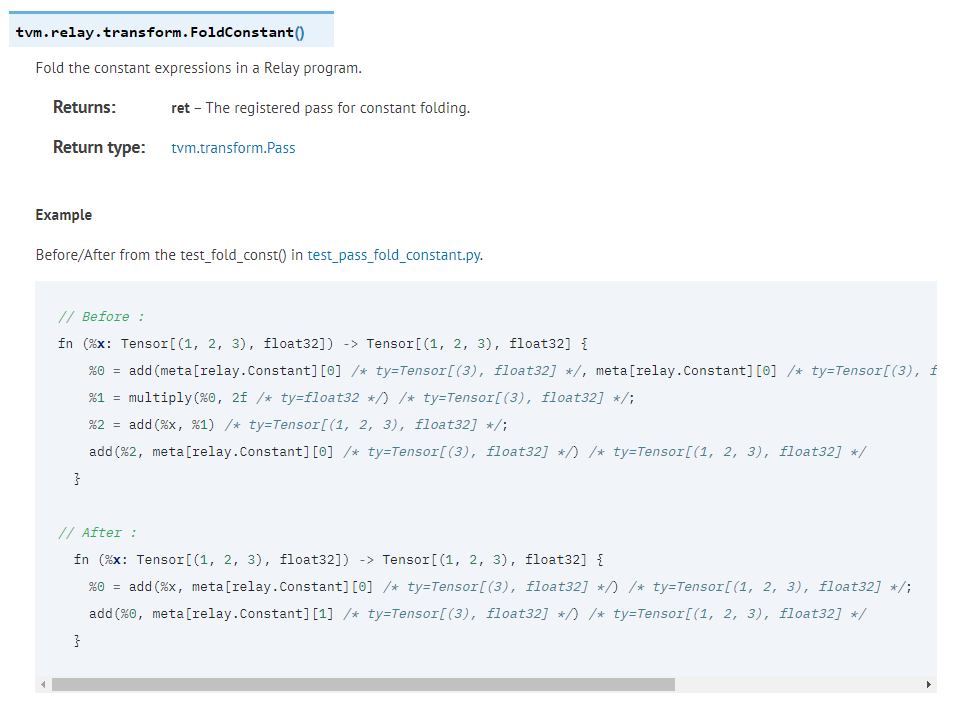Viewport: 957px width, 708px height.
Task: Click the 'Returns:' field label
Action: (x=84, y=107)
